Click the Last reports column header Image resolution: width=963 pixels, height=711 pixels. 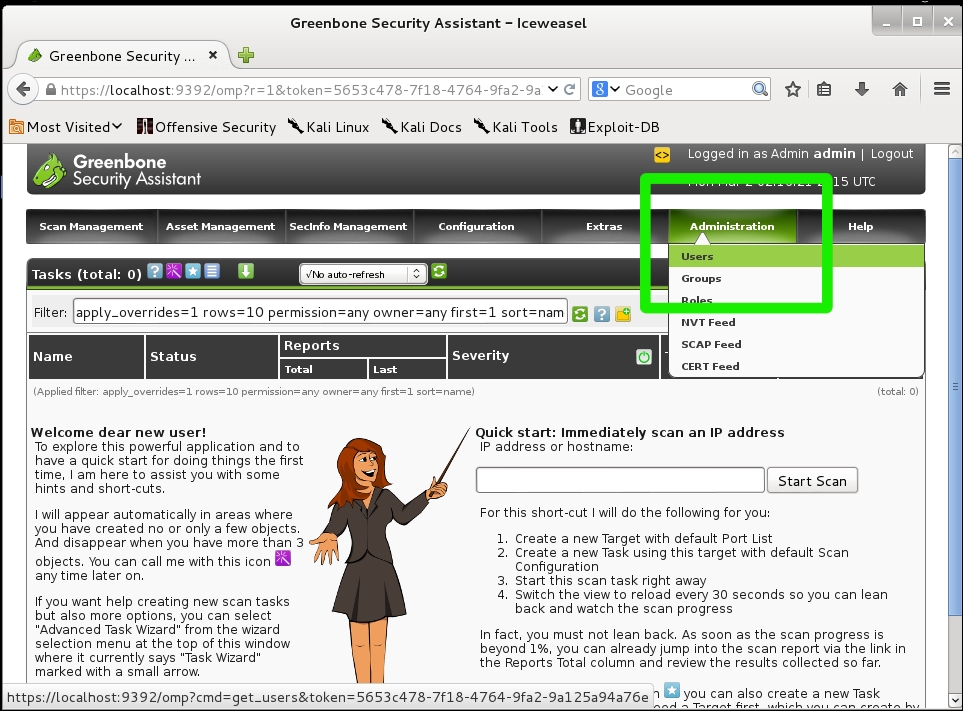click(385, 370)
